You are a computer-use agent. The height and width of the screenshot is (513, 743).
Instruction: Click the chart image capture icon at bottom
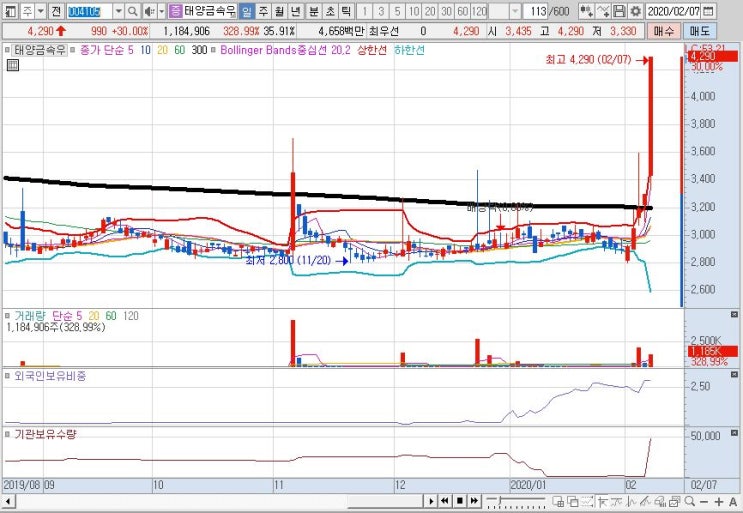[x=675, y=501]
